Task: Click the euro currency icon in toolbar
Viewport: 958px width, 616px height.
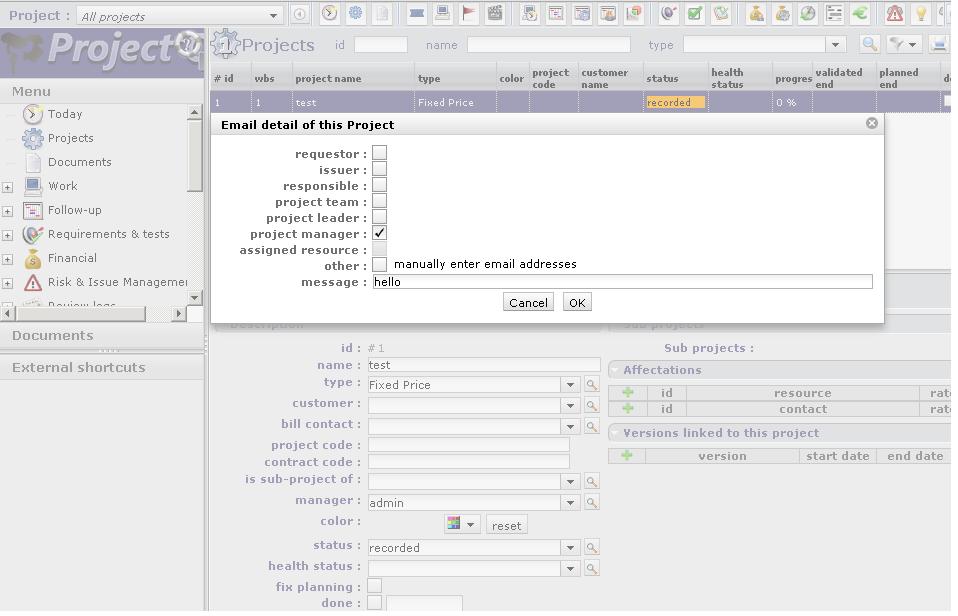Action: (x=860, y=14)
